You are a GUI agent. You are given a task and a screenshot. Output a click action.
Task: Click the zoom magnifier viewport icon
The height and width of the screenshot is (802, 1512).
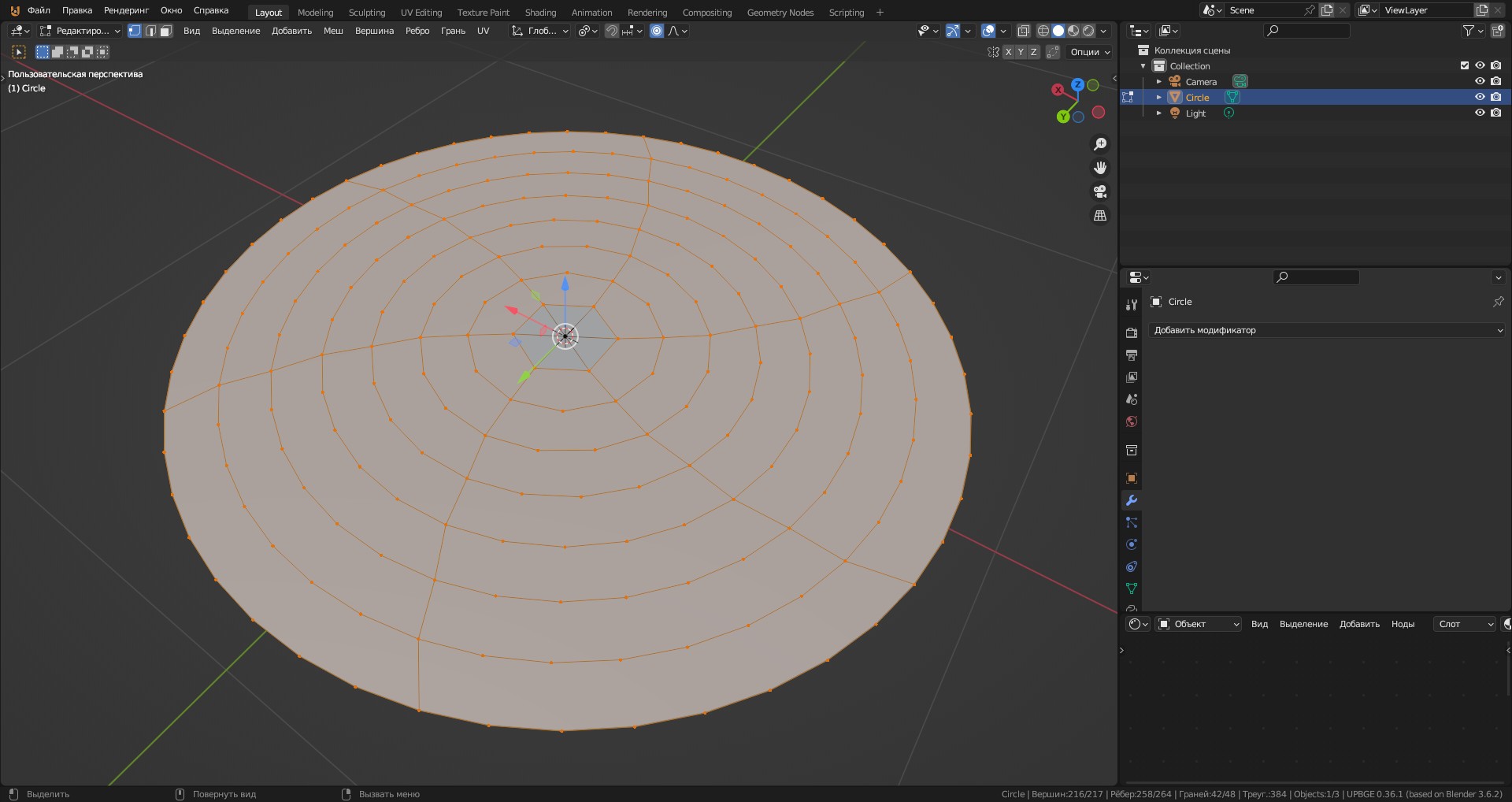[x=1100, y=144]
